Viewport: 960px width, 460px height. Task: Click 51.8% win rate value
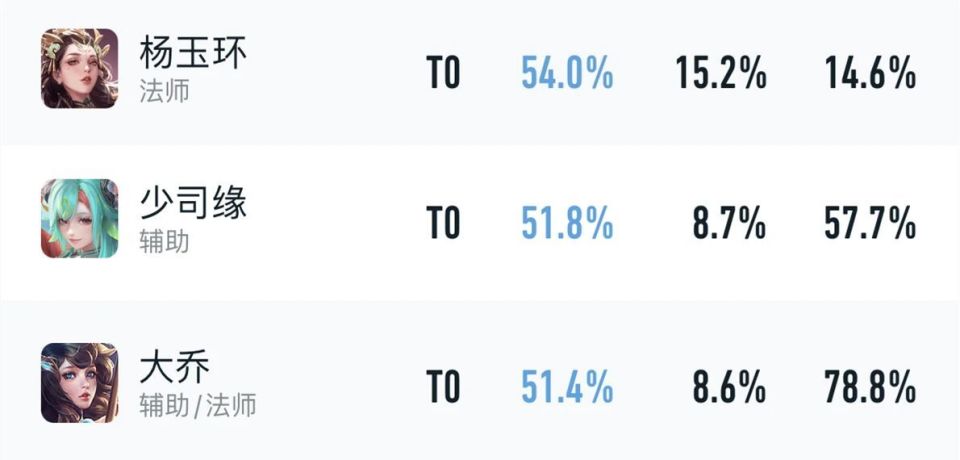[567, 222]
